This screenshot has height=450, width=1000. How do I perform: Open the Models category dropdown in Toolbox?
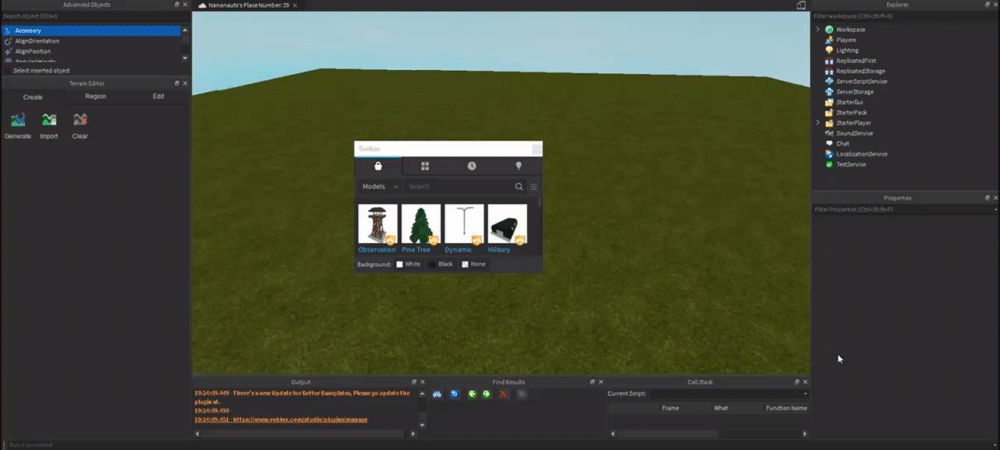(379, 187)
